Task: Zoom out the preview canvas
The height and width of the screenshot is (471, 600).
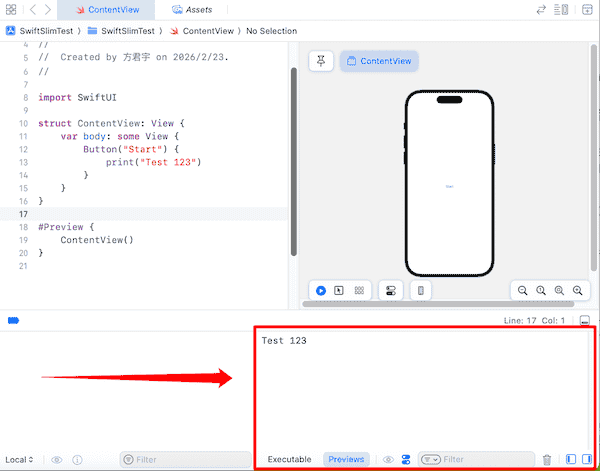Action: (x=522, y=290)
